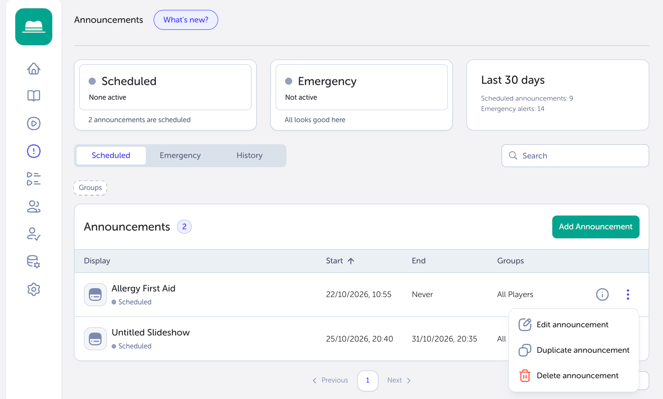Click the What's new? button

coord(186,20)
